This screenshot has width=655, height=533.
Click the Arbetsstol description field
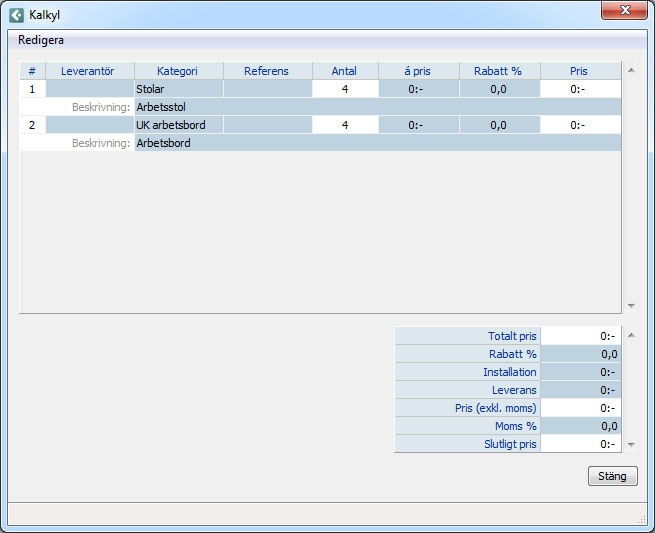coord(377,107)
